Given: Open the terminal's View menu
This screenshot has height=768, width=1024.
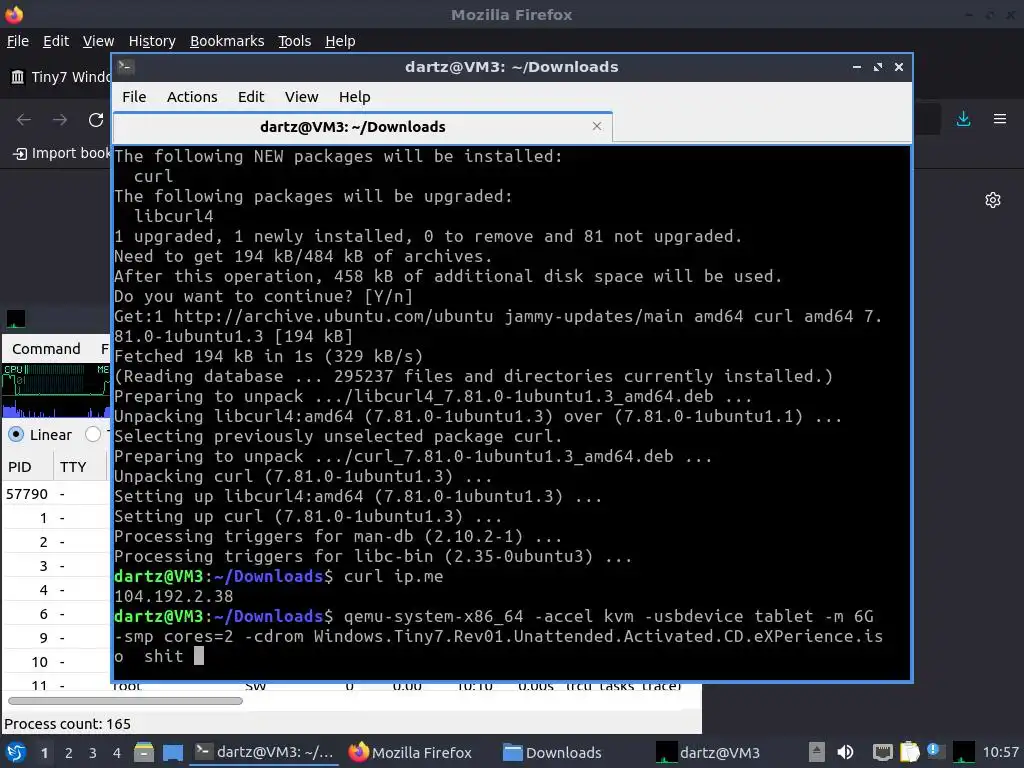Looking at the screenshot, I should [x=301, y=97].
